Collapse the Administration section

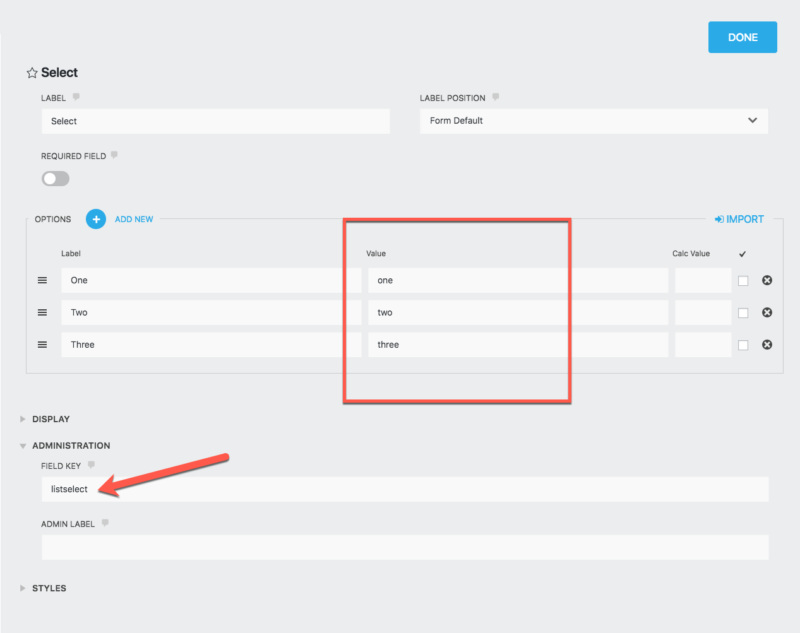click(x=70, y=446)
